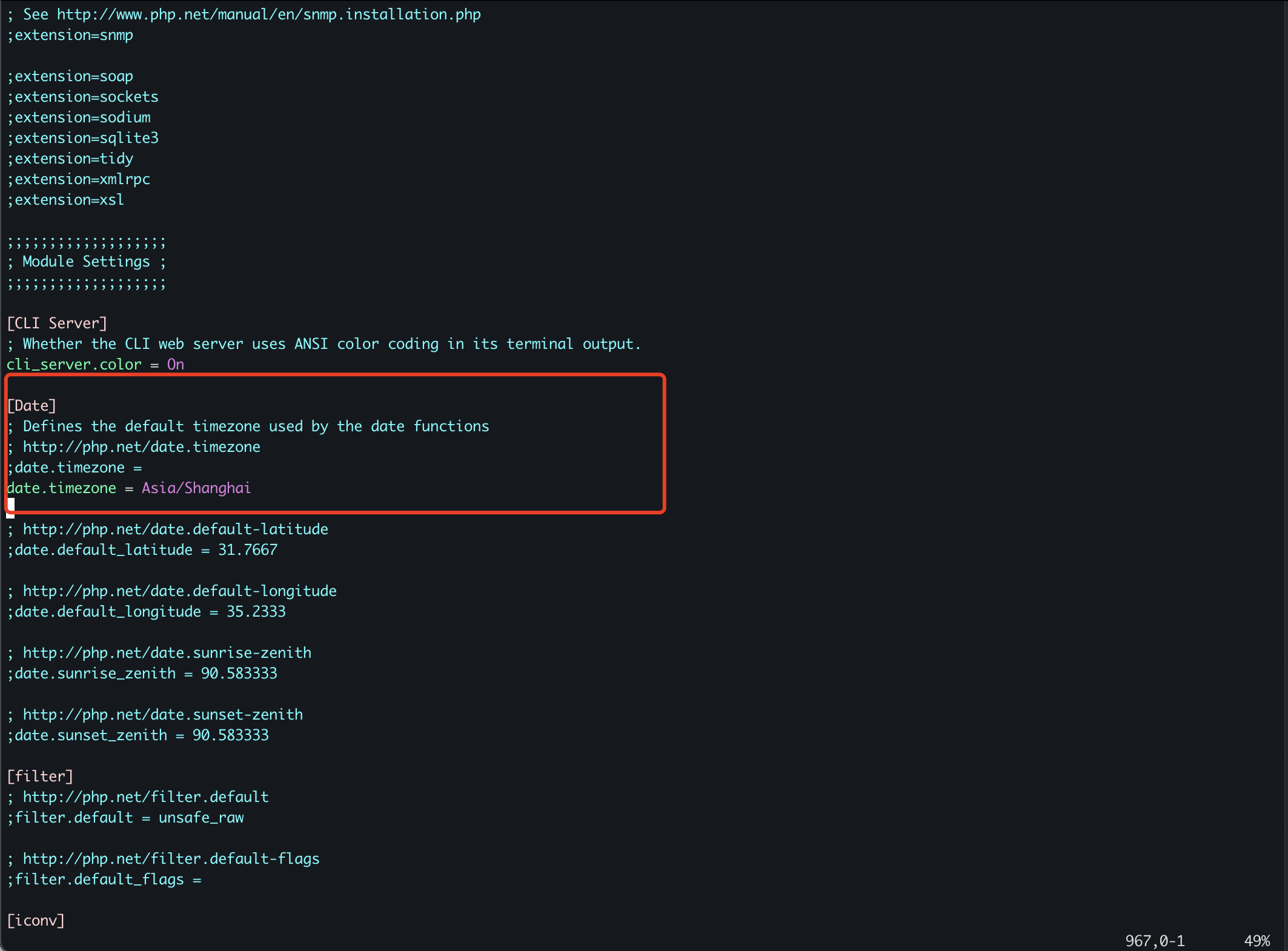Click the commented ;extension=sqlite3 line
This screenshot has height=951, width=1288.
point(83,138)
